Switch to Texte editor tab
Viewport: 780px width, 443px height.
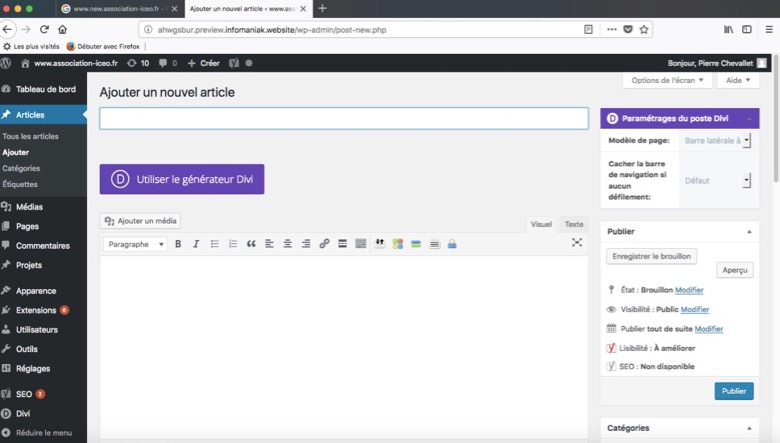pyautogui.click(x=574, y=224)
